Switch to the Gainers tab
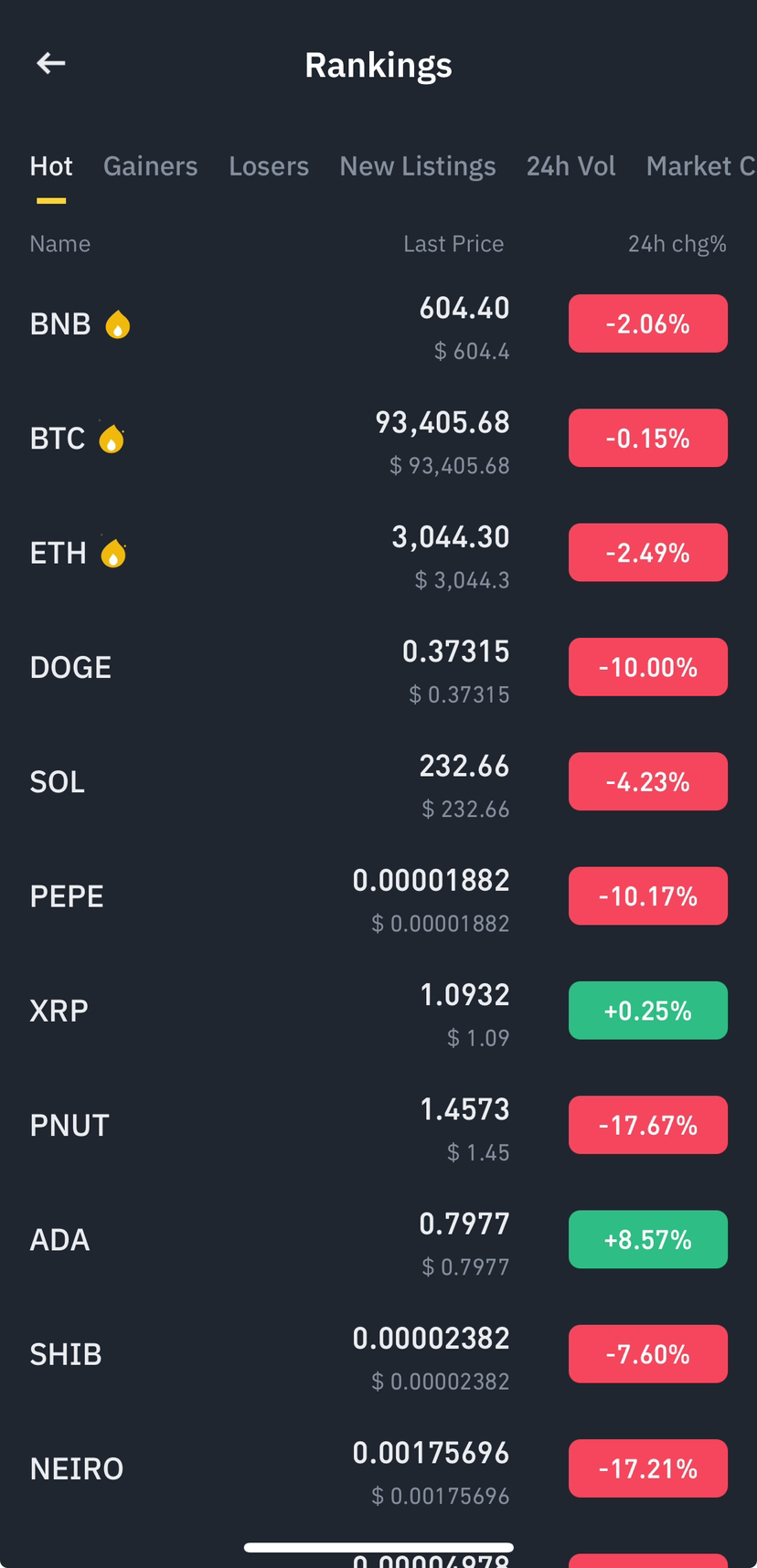The width and height of the screenshot is (757, 1568). (150, 166)
